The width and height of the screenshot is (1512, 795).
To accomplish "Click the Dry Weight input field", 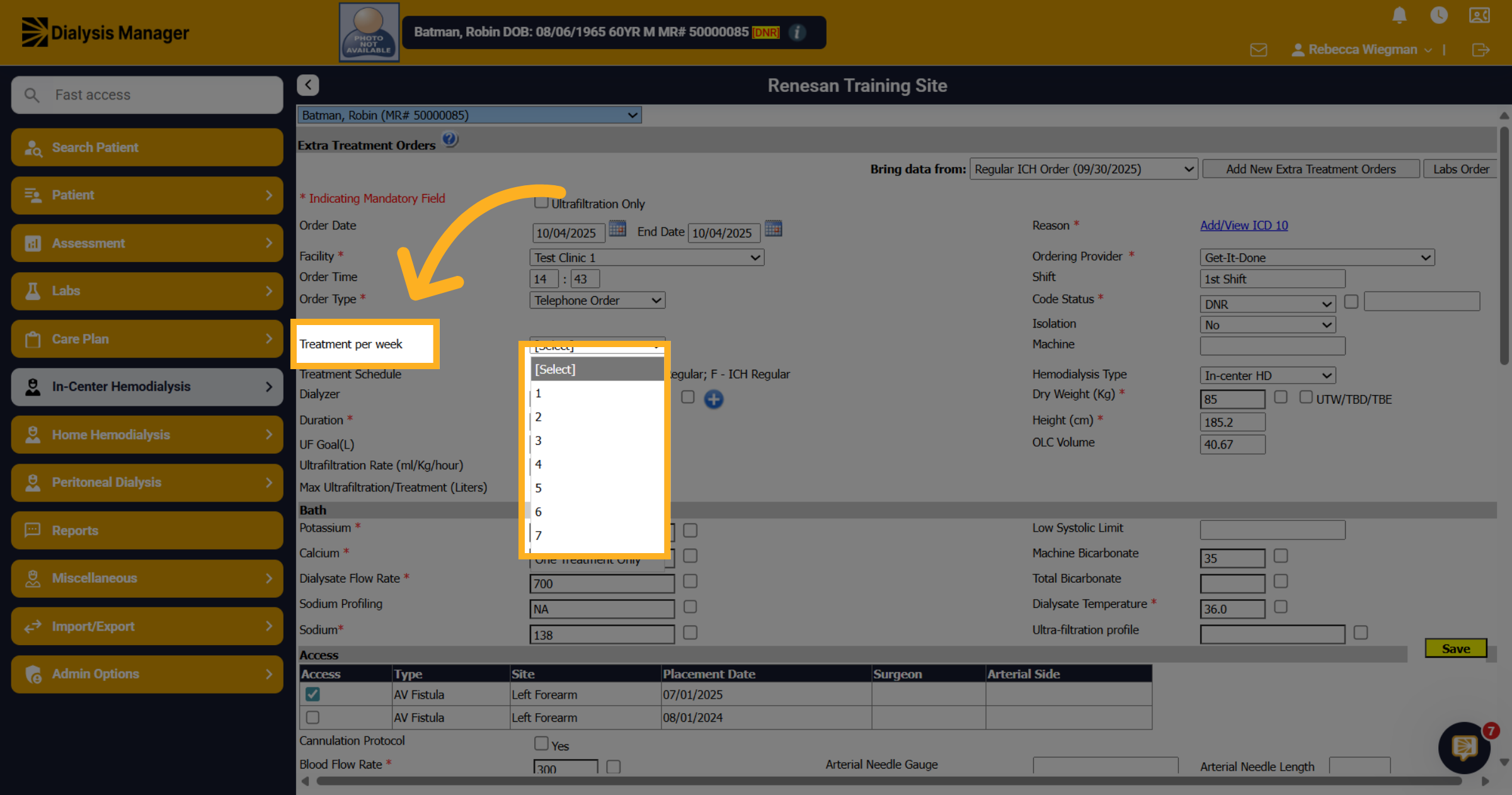I will [x=1232, y=399].
